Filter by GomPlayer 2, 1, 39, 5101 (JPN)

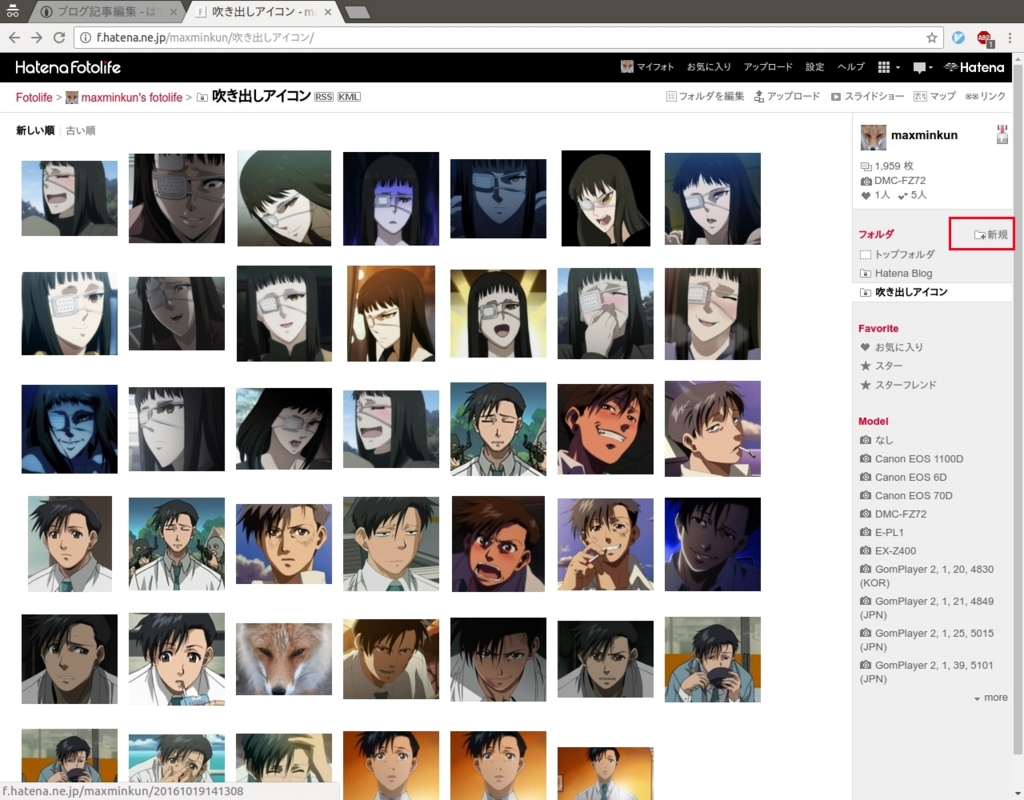click(927, 672)
